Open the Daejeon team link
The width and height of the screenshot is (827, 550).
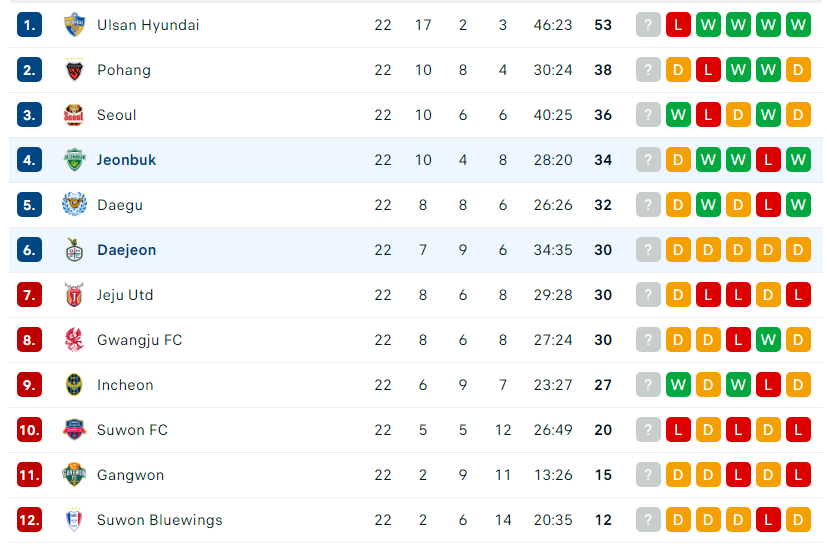pyautogui.click(x=127, y=250)
